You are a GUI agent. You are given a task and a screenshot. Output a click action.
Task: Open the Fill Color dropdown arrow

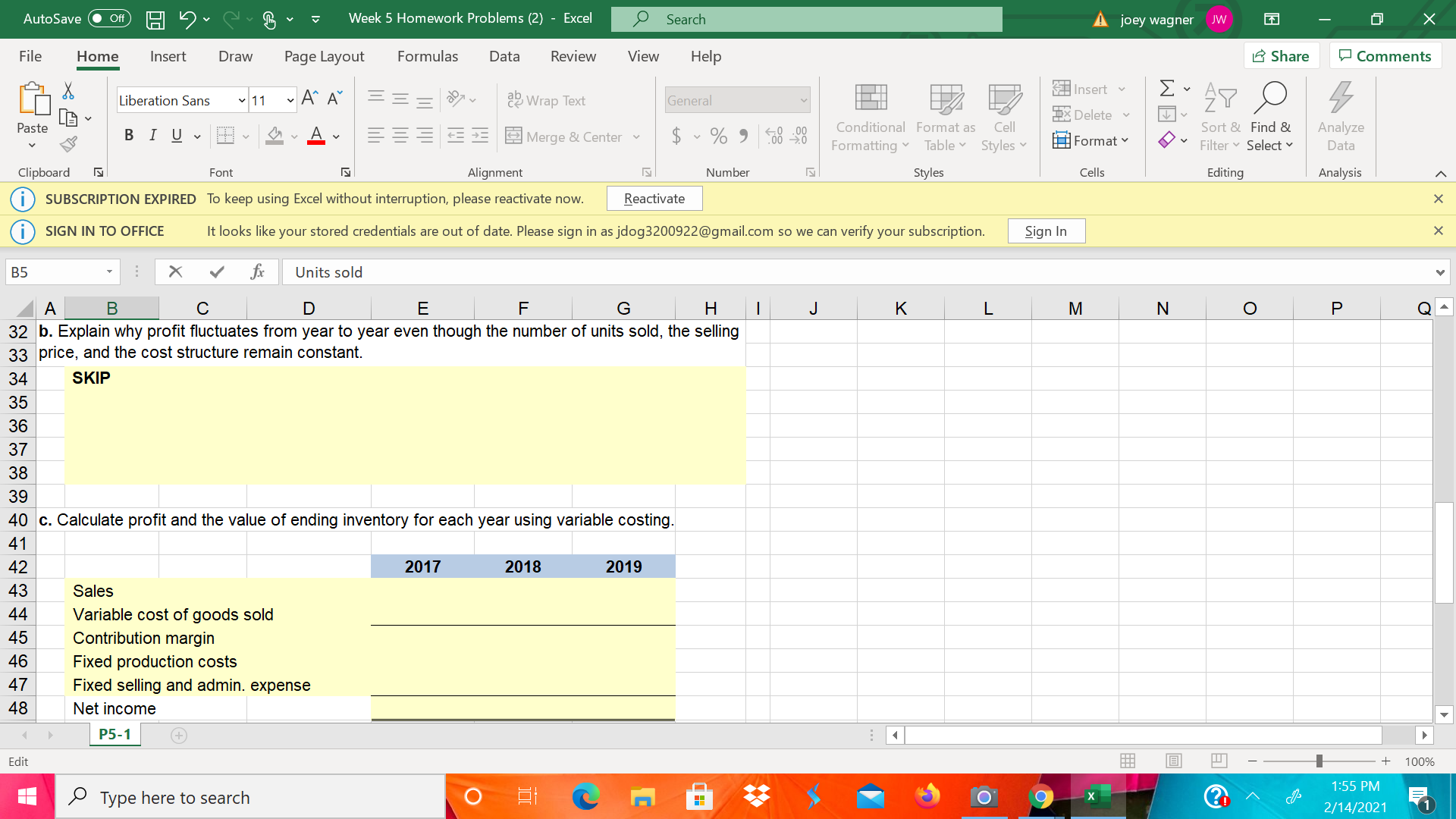click(x=296, y=136)
